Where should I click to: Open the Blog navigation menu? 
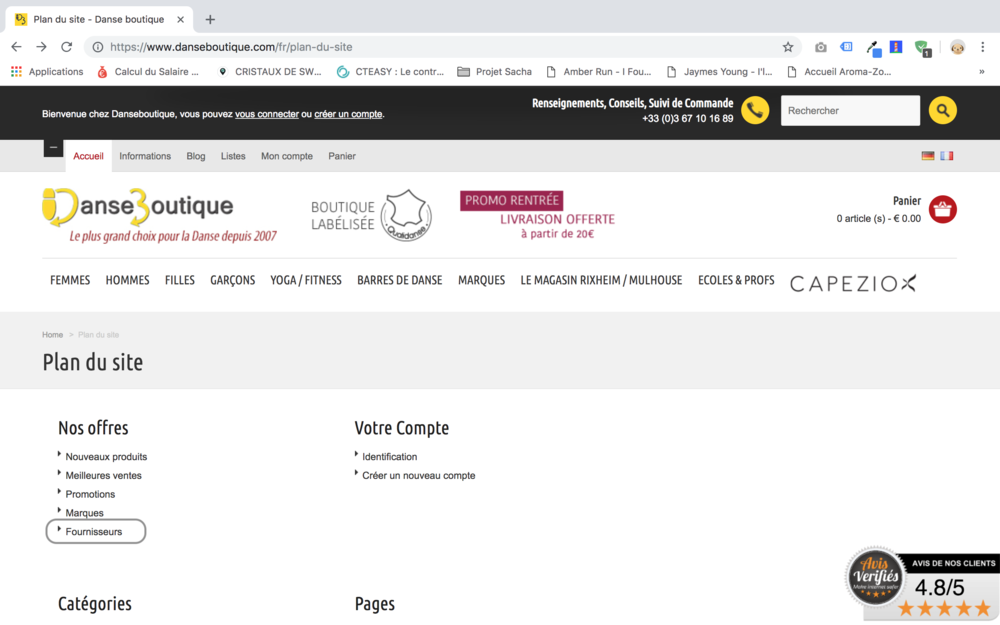(x=195, y=156)
